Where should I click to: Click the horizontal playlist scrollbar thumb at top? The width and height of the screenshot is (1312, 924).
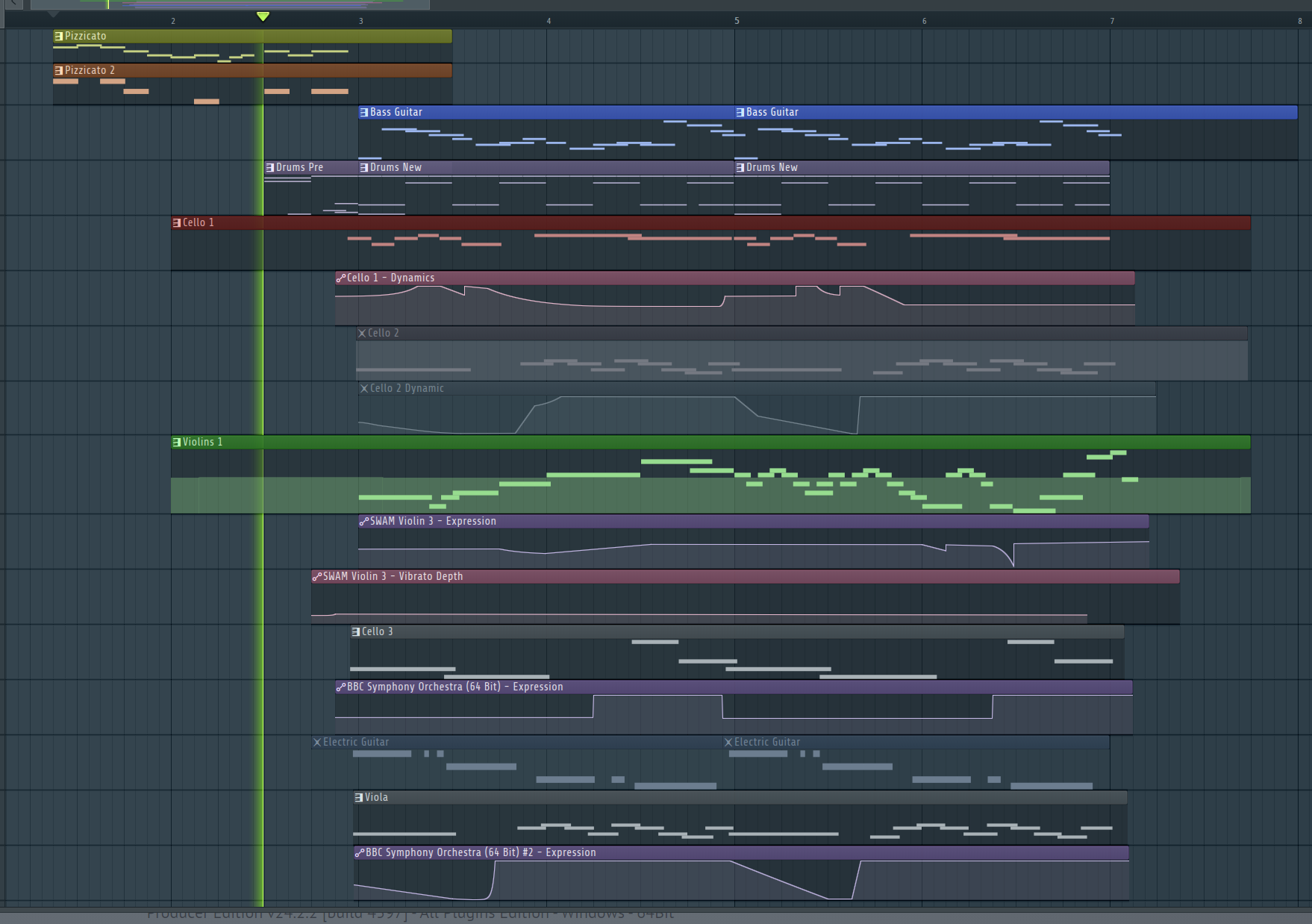coord(230,4)
